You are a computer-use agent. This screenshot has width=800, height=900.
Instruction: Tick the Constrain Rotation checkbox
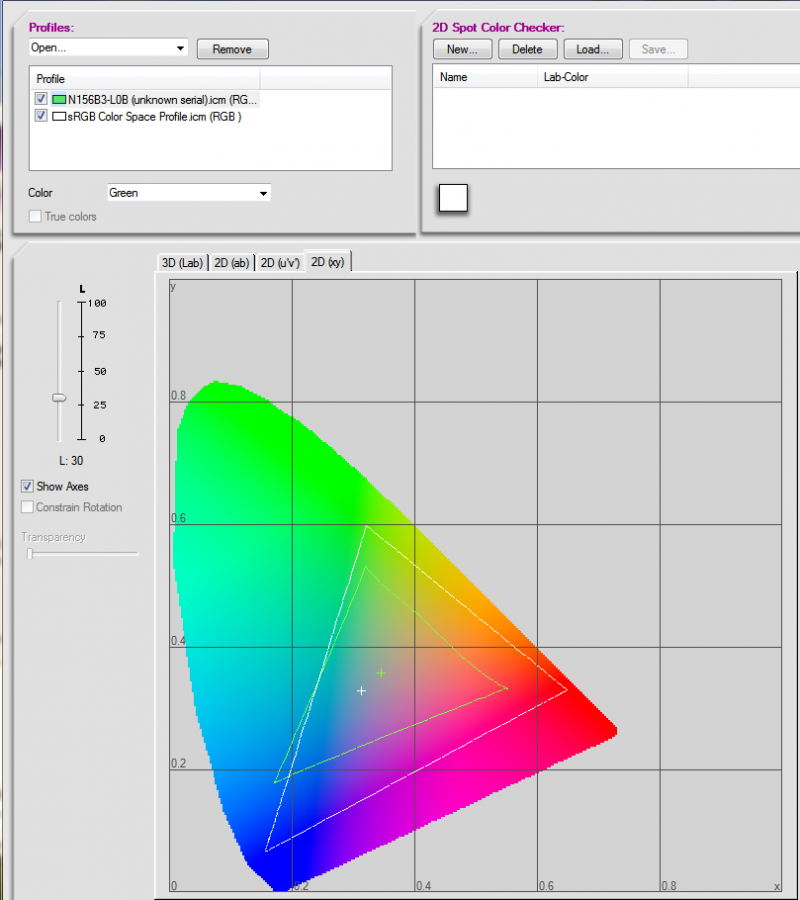click(x=27, y=507)
